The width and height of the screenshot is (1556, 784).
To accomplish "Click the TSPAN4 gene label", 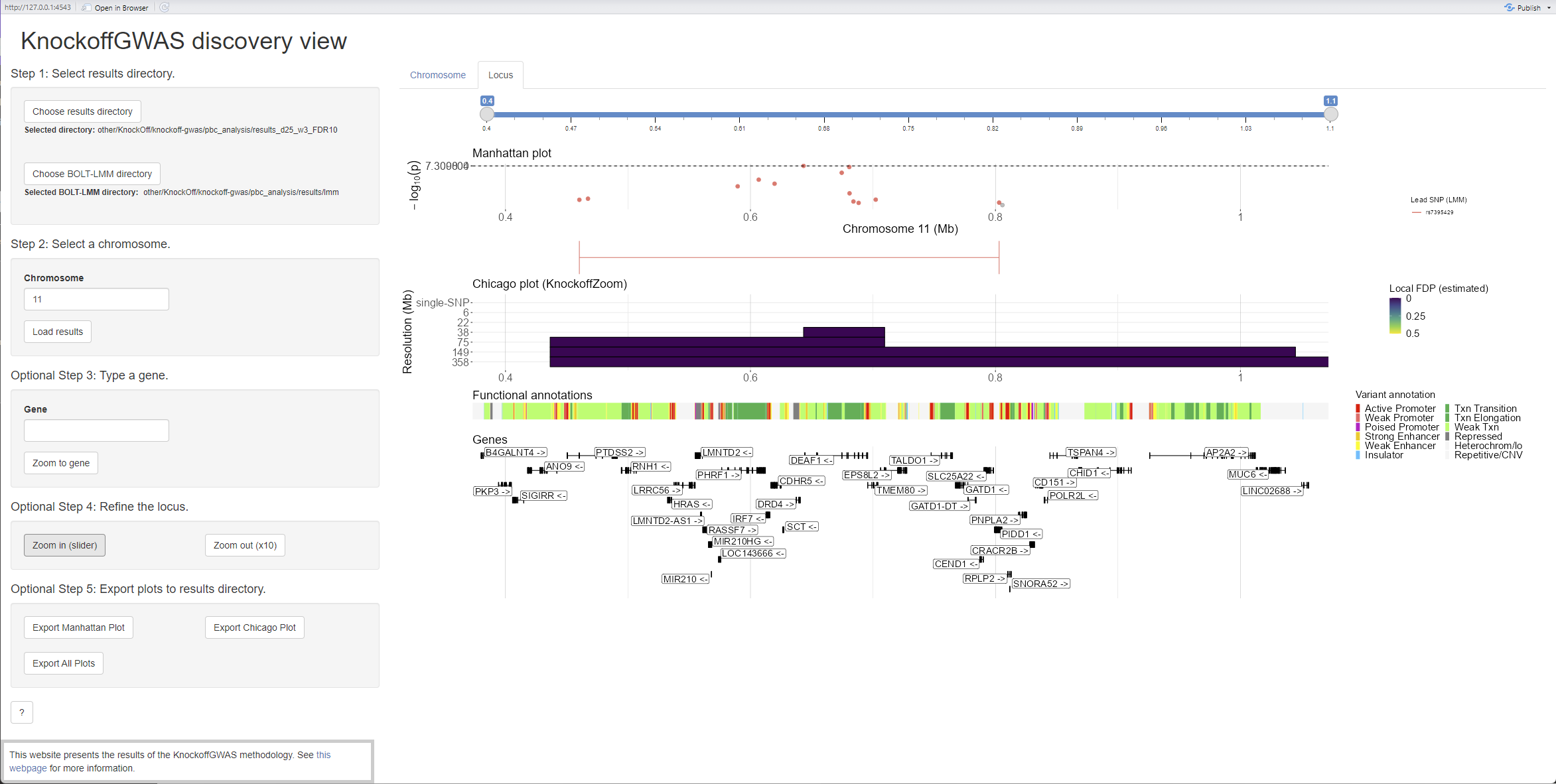I will (1092, 452).
